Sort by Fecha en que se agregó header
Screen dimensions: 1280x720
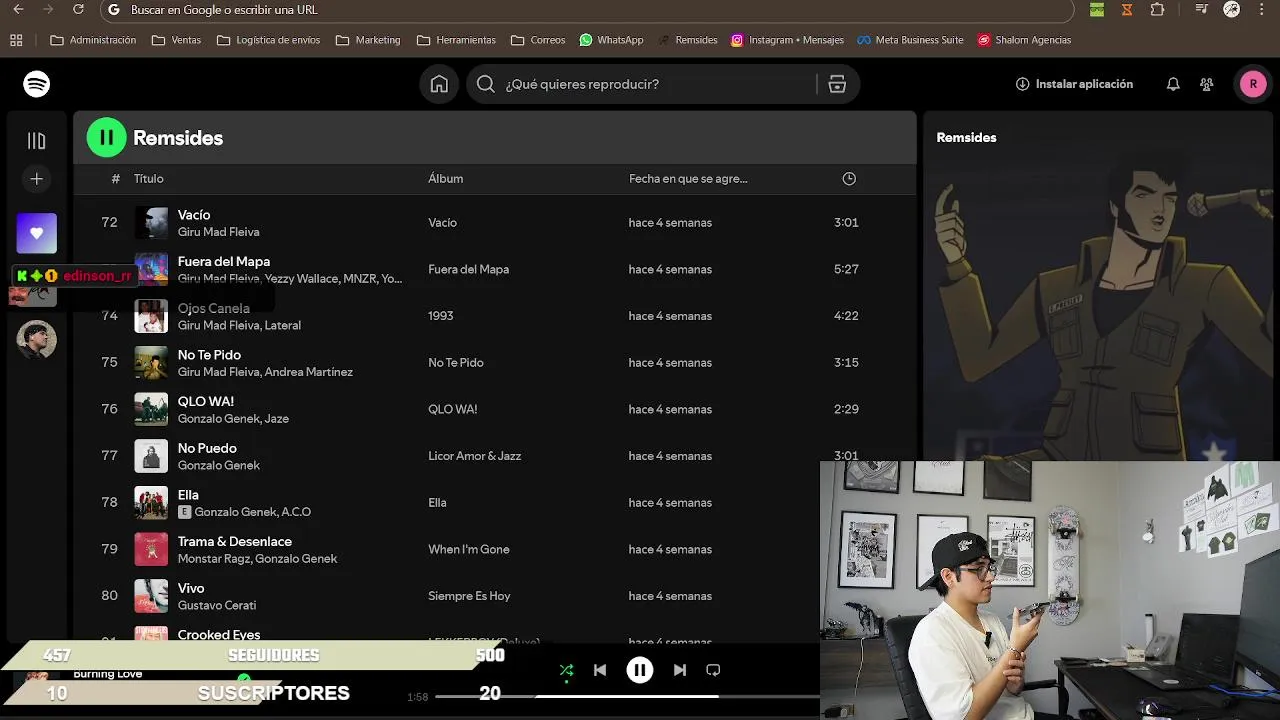[x=688, y=179]
